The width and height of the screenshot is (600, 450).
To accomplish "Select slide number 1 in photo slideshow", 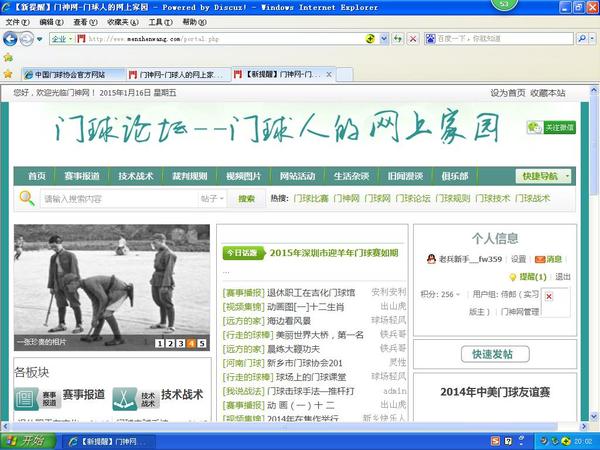I will pos(160,344).
